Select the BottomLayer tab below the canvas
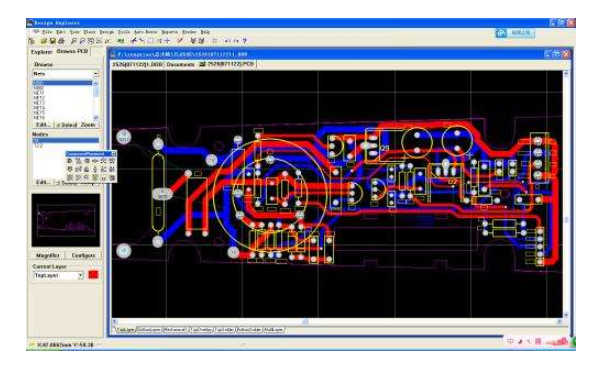Screen dimensions: 590x368 click(149, 330)
